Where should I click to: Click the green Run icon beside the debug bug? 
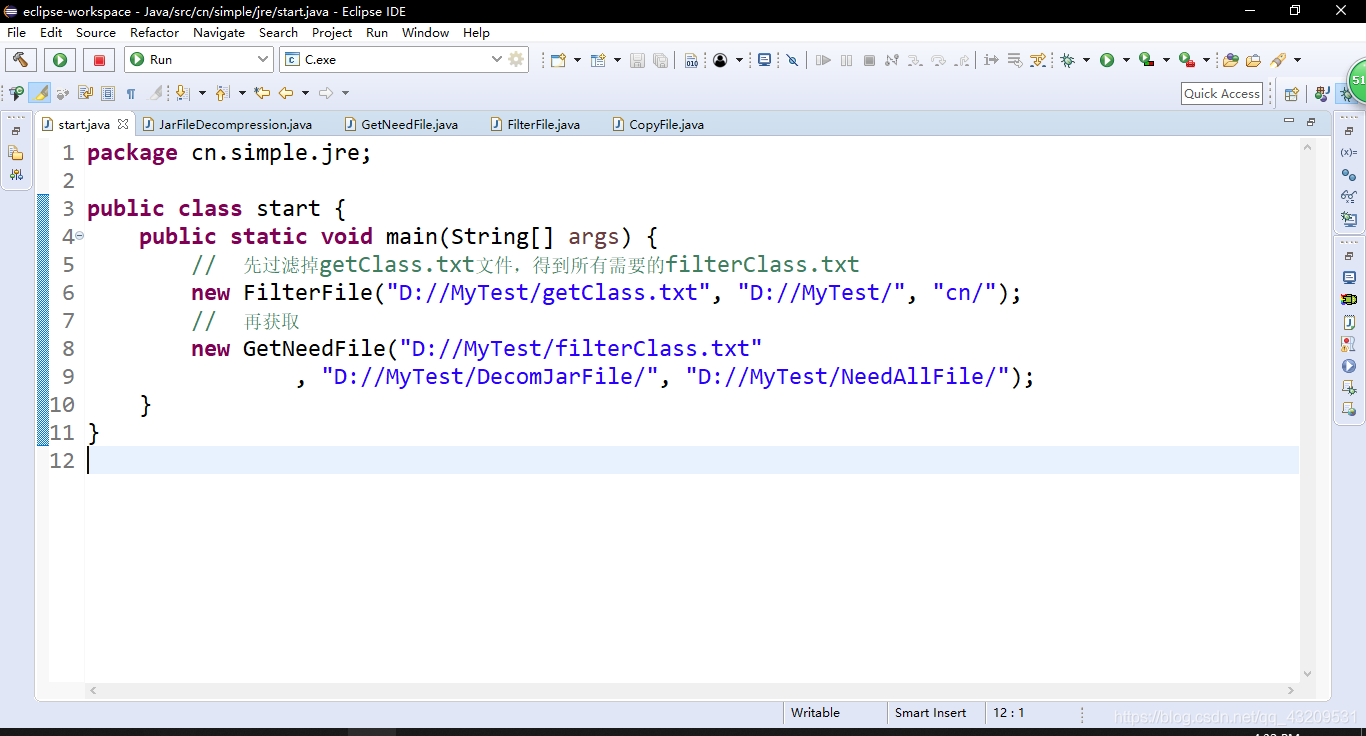click(1107, 60)
